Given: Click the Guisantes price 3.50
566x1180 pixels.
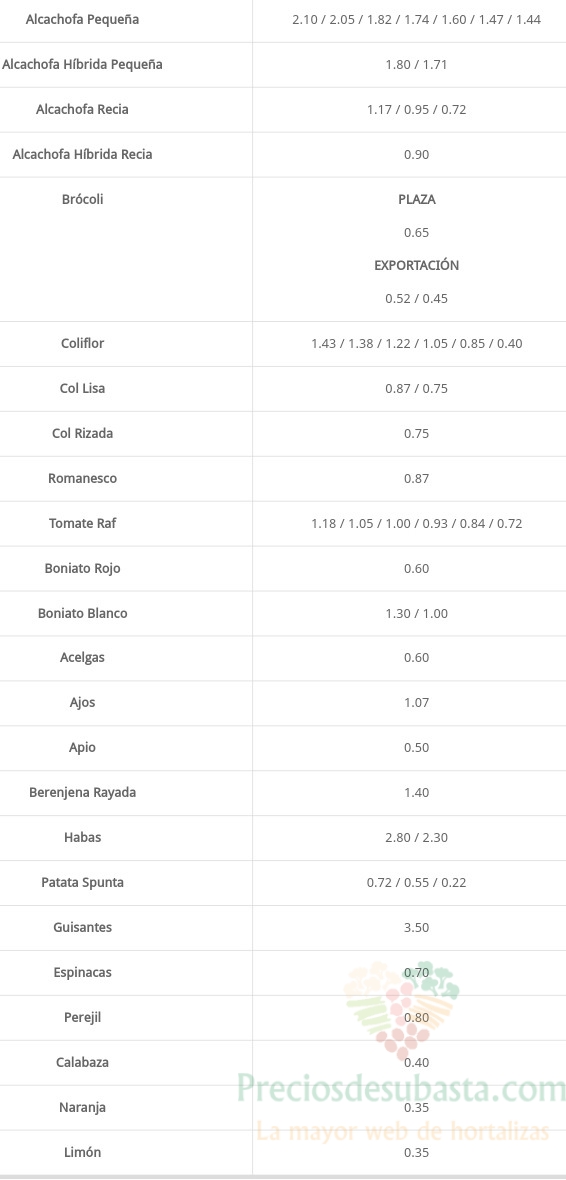Looking at the screenshot, I should 416,927.
